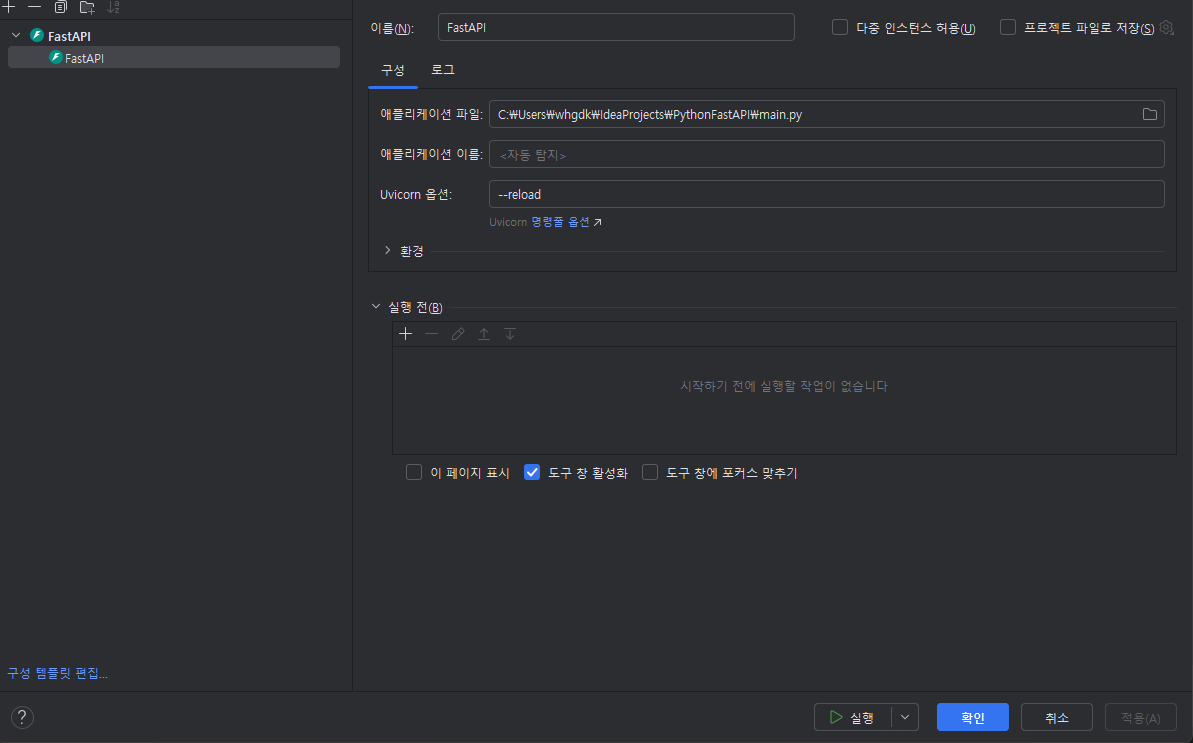The width and height of the screenshot is (1193, 743).
Task: Open help with the question mark icon
Action: [x=22, y=717]
